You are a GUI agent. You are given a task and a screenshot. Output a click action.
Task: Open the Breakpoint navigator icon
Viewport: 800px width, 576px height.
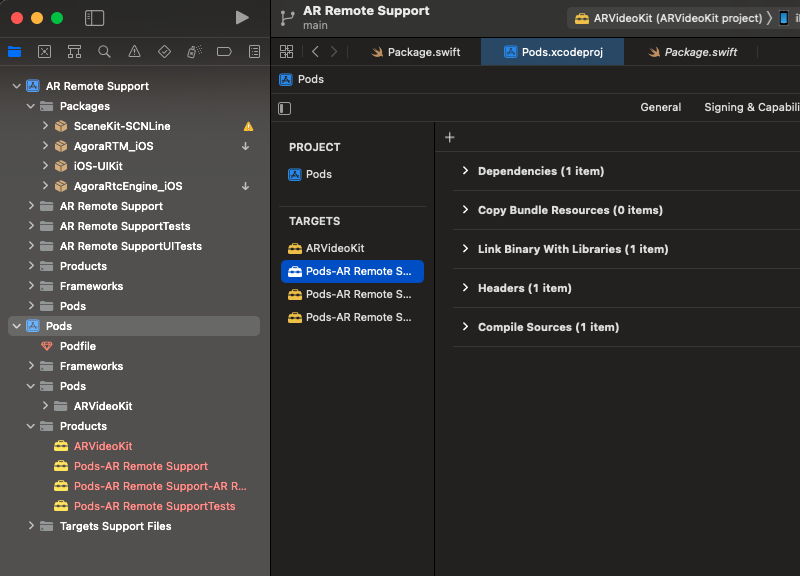tap(224, 52)
